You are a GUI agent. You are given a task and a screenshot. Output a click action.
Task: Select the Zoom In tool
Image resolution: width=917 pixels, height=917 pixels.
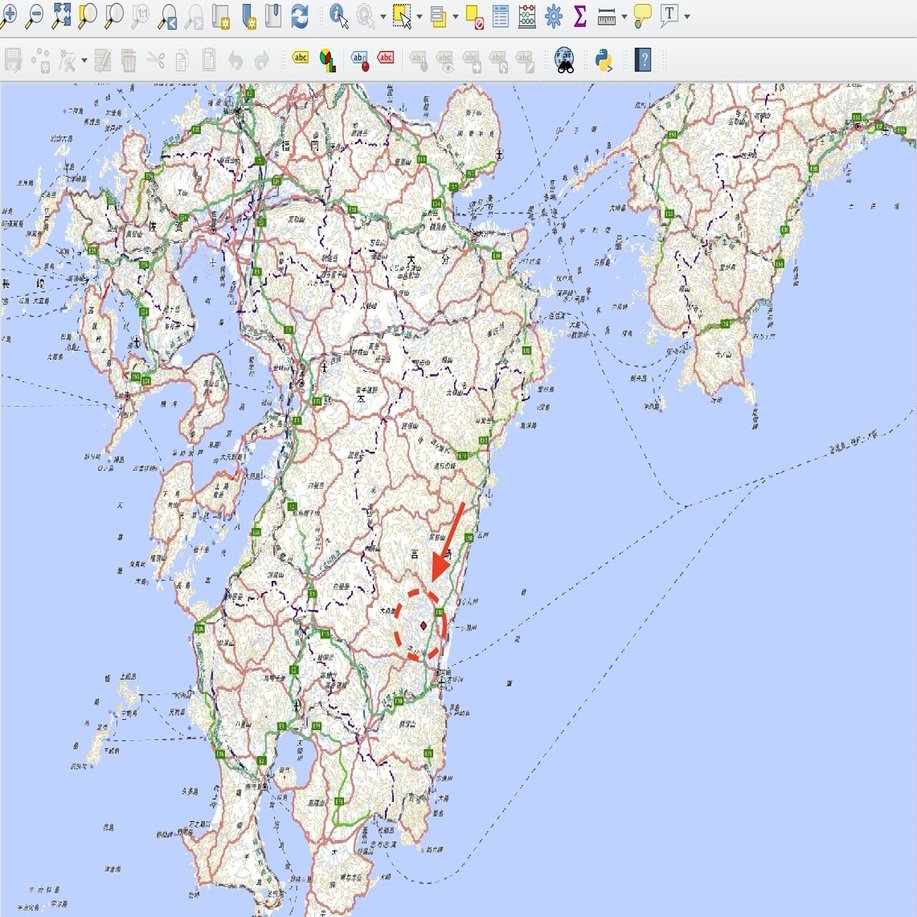[11, 16]
